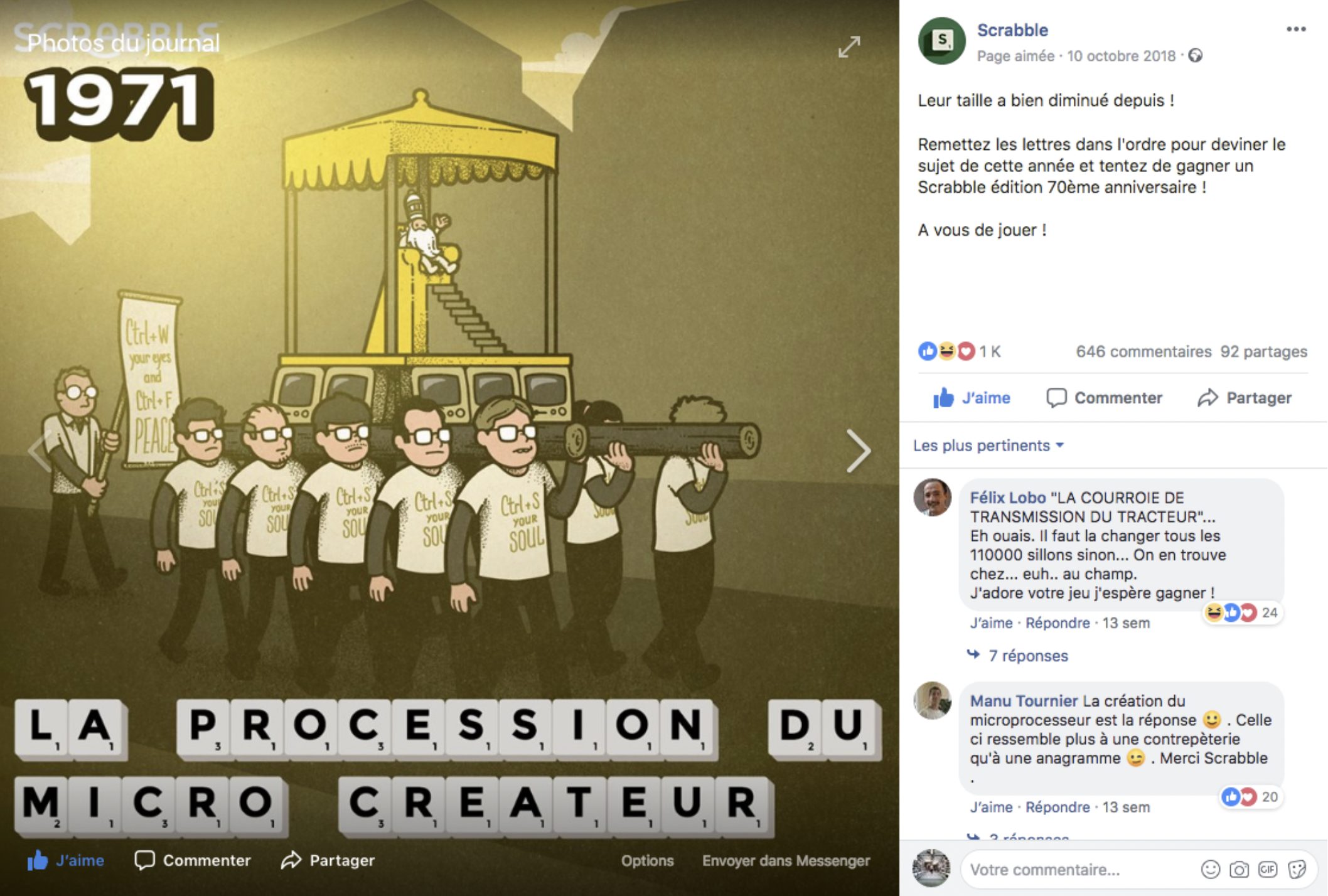The width and height of the screenshot is (1328, 896).
Task: Toggle J'aime in the post sidebar
Action: [972, 398]
